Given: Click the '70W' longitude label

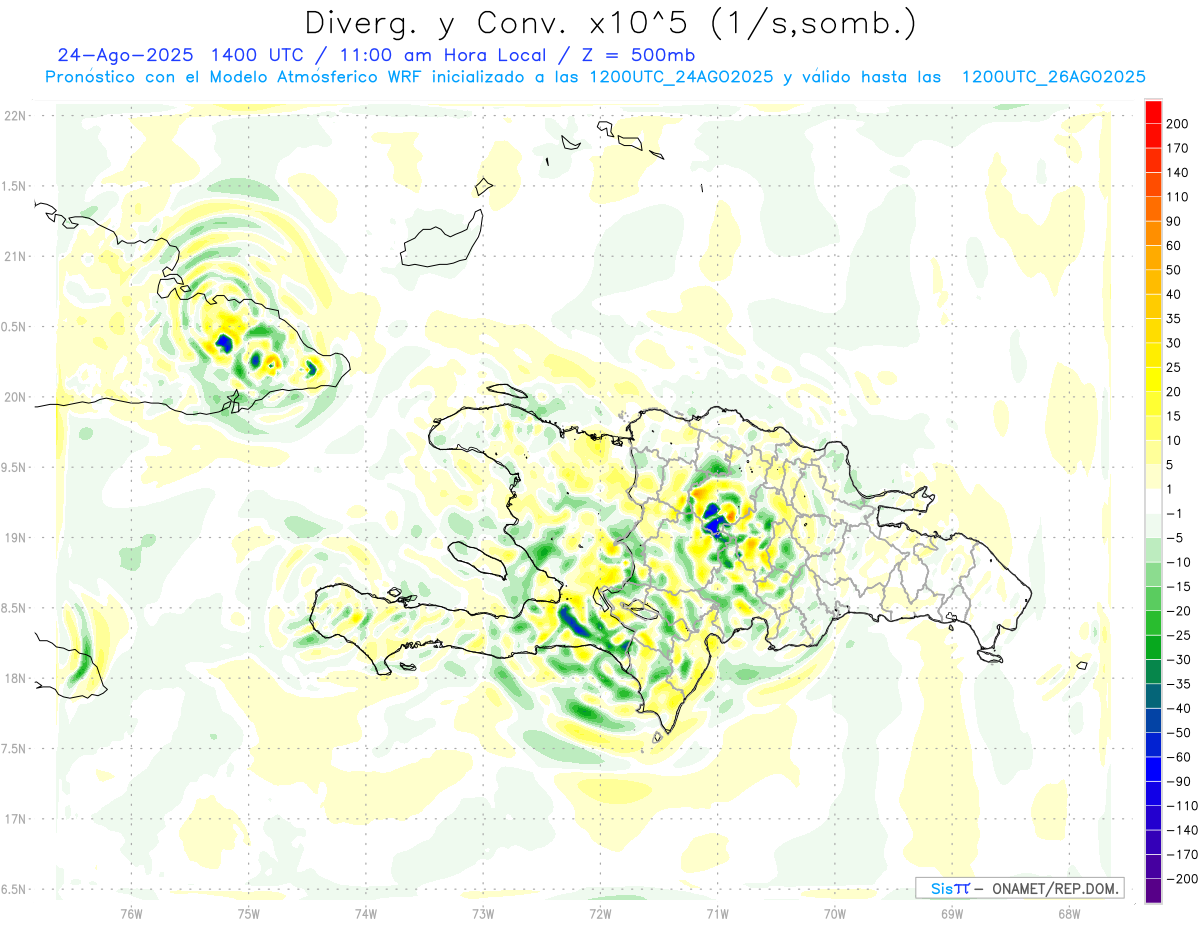Looking at the screenshot, I should coord(835,913).
